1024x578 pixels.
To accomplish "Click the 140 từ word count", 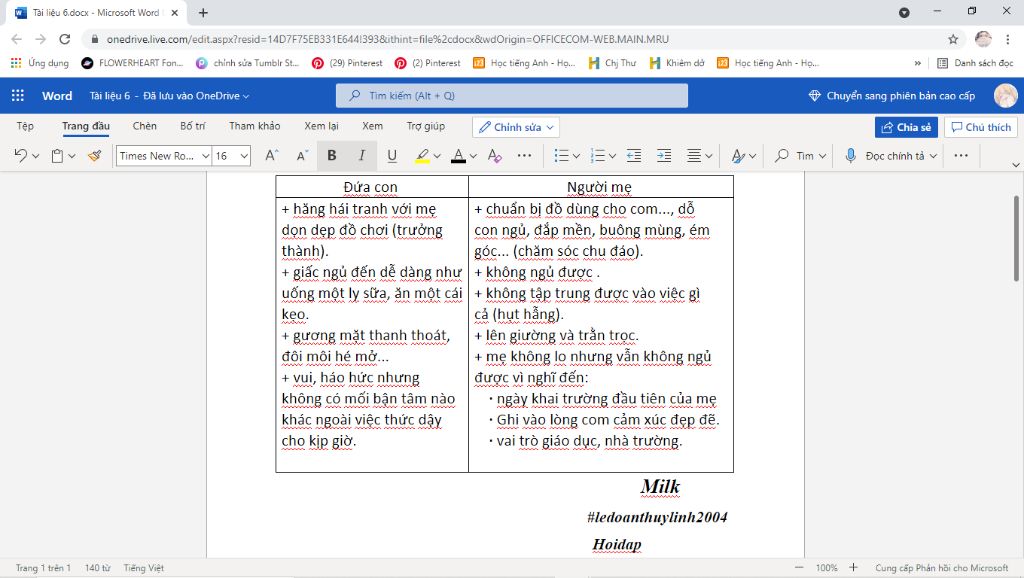I will click(x=97, y=568).
